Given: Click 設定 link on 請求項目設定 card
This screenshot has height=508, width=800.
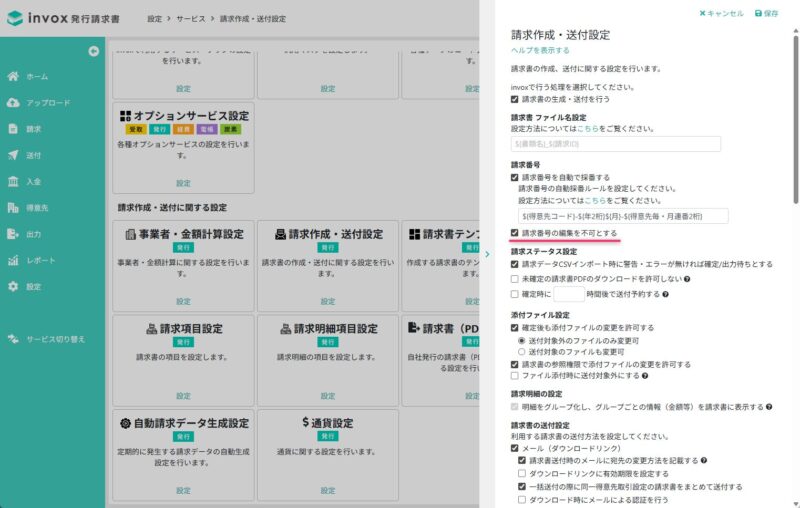Looking at the screenshot, I should (x=183, y=396).
